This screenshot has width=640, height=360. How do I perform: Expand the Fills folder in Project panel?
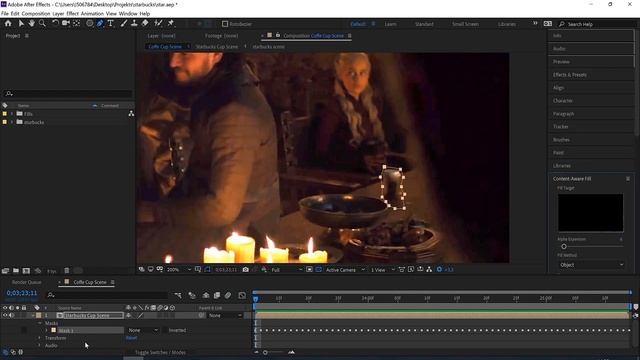12,113
